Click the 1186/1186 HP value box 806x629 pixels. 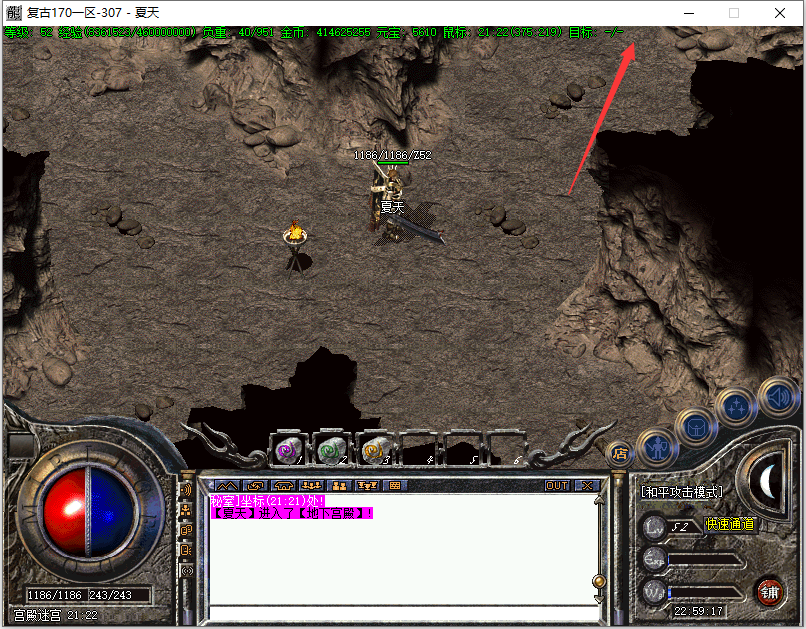point(54,595)
